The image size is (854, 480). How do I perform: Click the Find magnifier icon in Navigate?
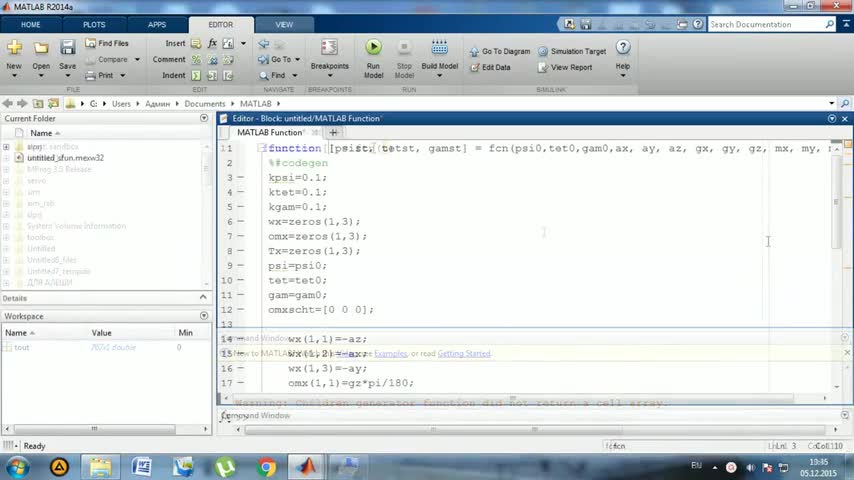(x=264, y=76)
